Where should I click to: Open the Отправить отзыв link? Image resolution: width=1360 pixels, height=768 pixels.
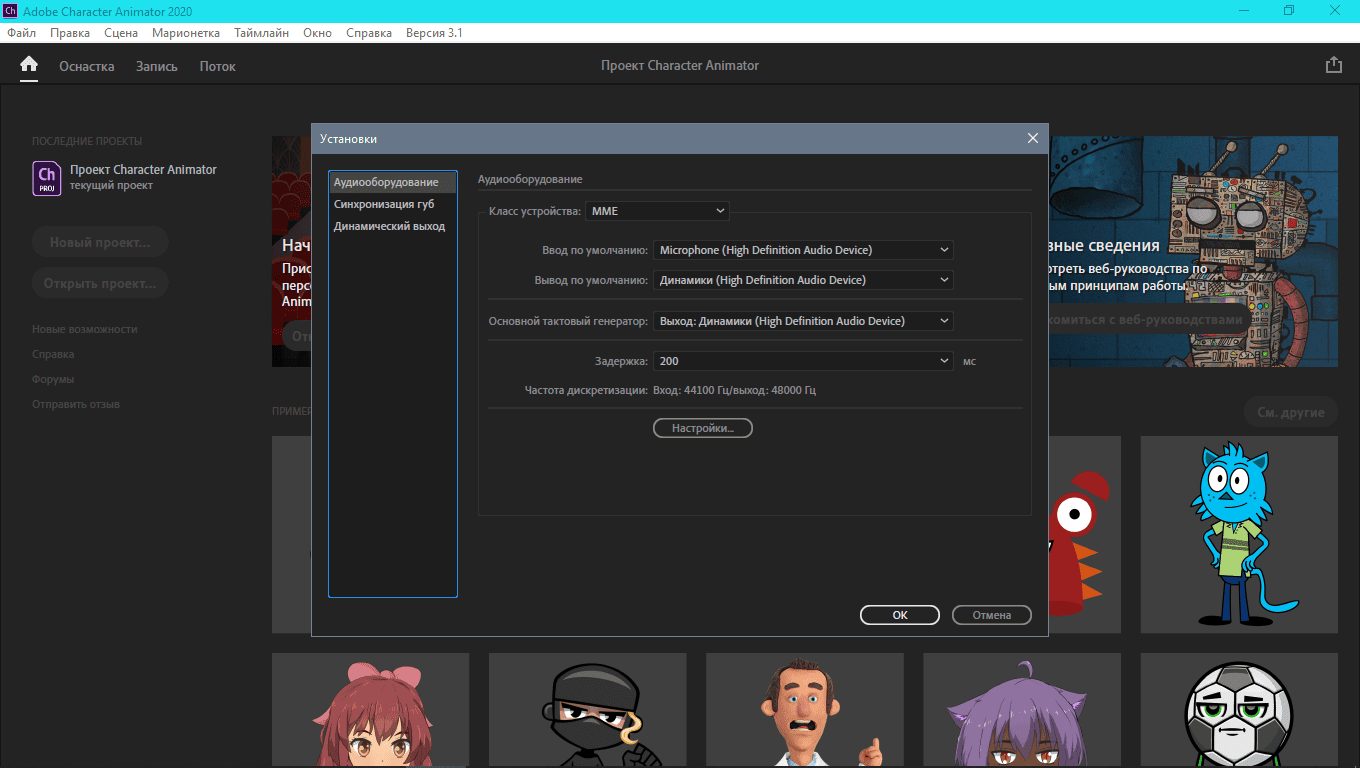tap(76, 404)
